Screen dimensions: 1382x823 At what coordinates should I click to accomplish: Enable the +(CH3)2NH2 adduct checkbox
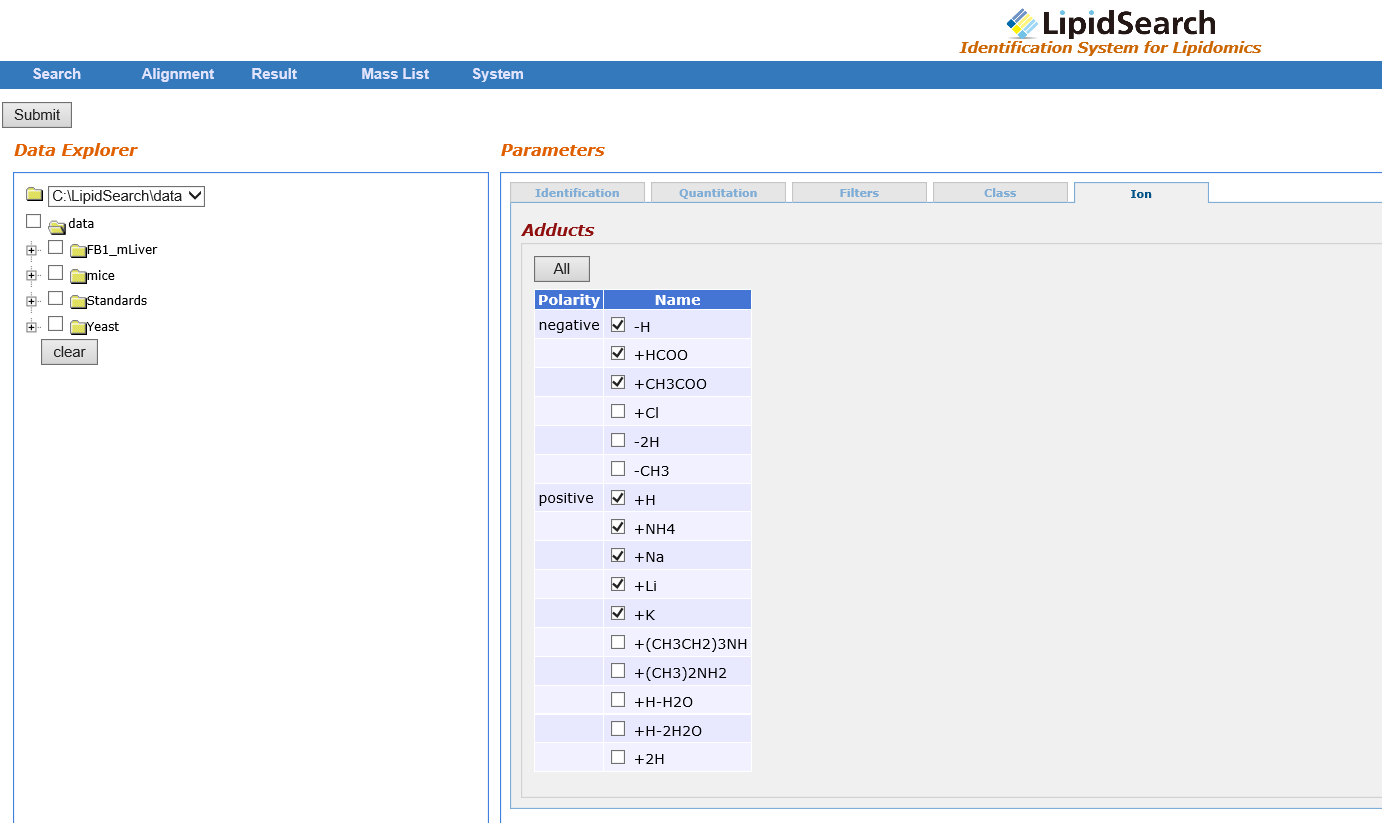tap(618, 672)
